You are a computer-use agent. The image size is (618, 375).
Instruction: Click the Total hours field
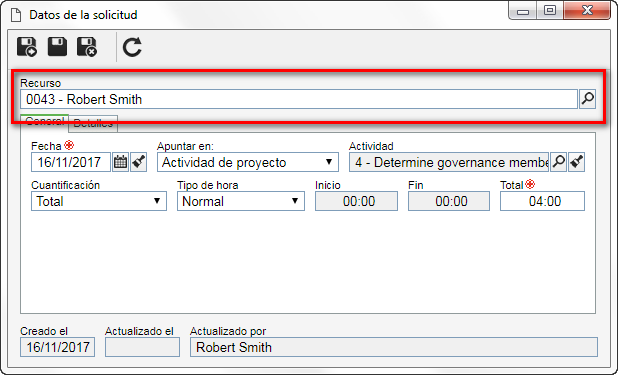pos(542,201)
